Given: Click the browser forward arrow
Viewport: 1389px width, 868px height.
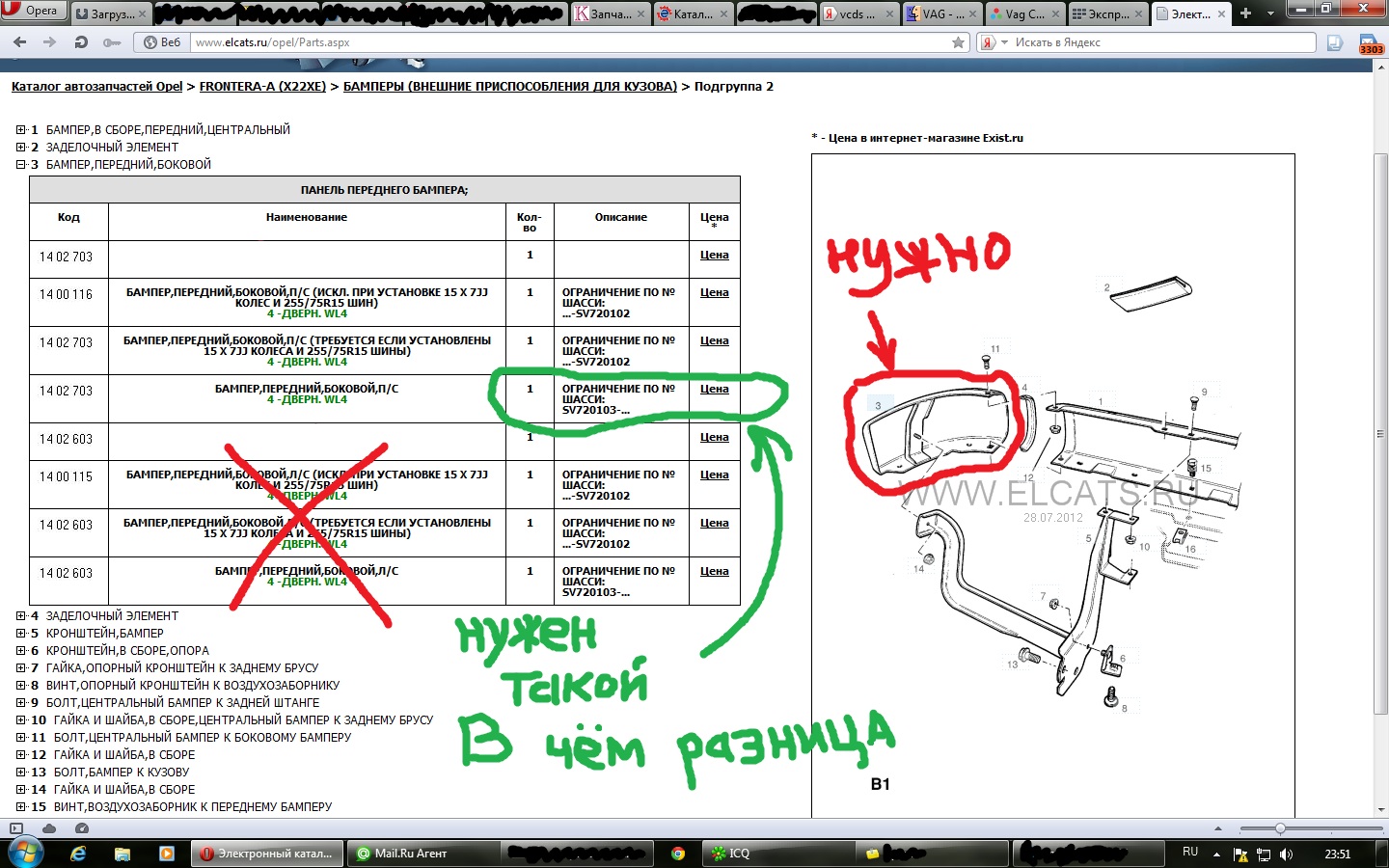Looking at the screenshot, I should [50, 42].
